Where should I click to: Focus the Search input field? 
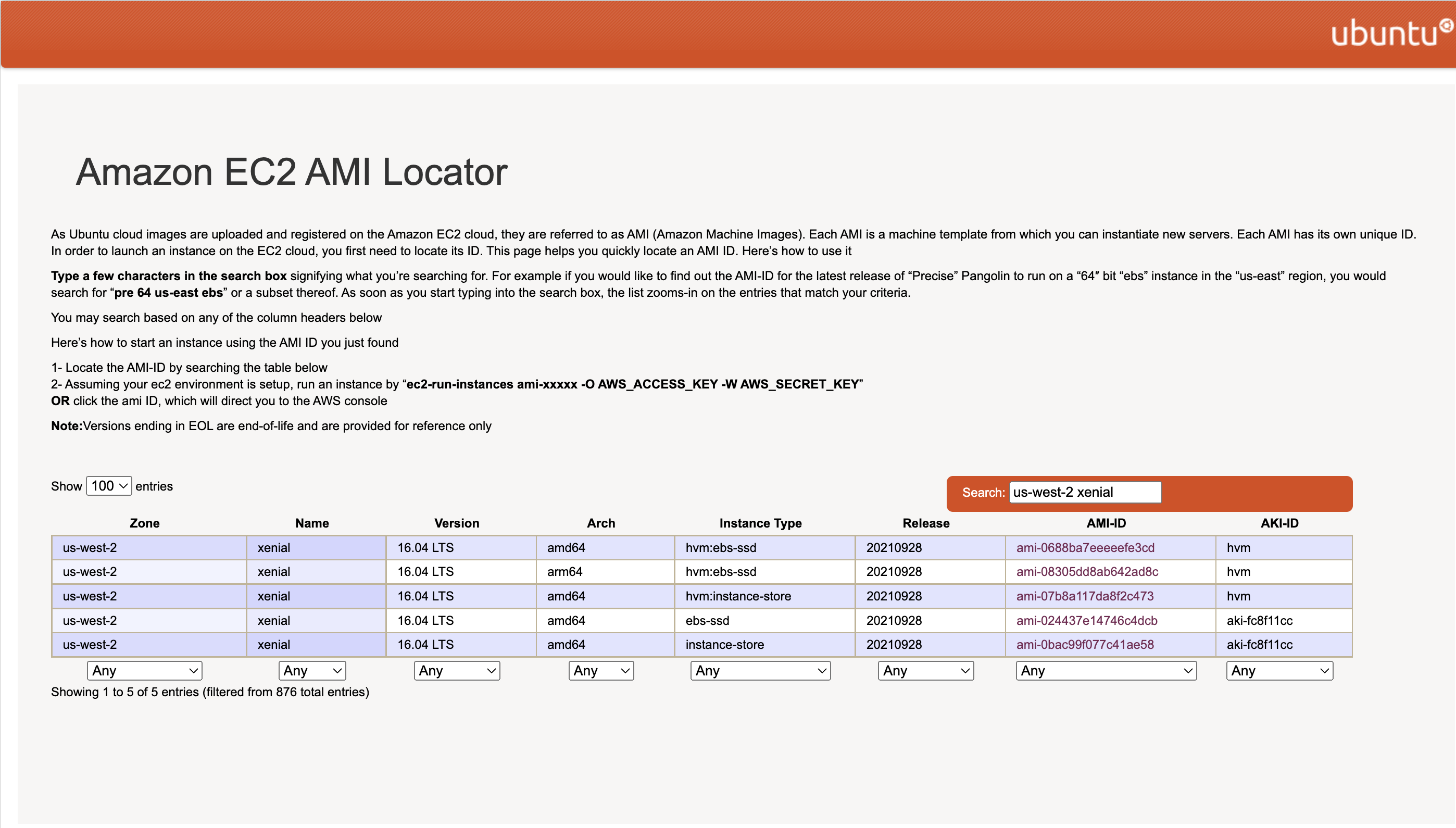click(1085, 493)
